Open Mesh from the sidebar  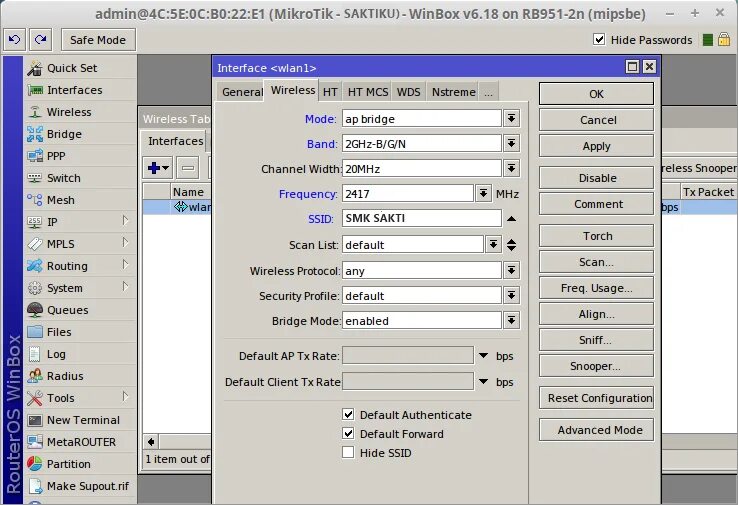coord(60,200)
